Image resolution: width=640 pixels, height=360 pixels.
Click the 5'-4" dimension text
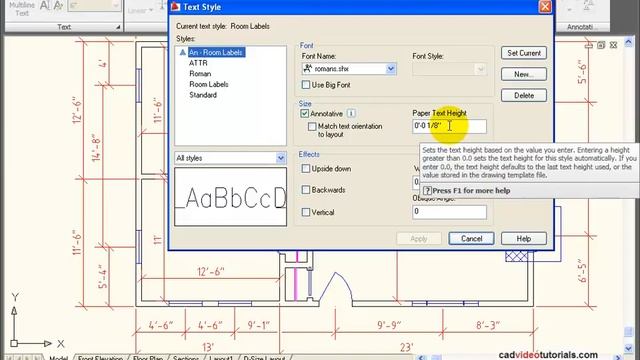[x=103, y=275]
